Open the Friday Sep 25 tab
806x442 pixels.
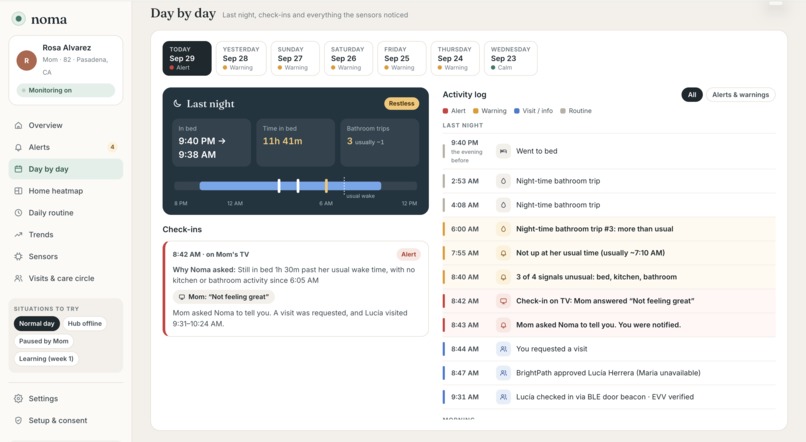(x=401, y=58)
